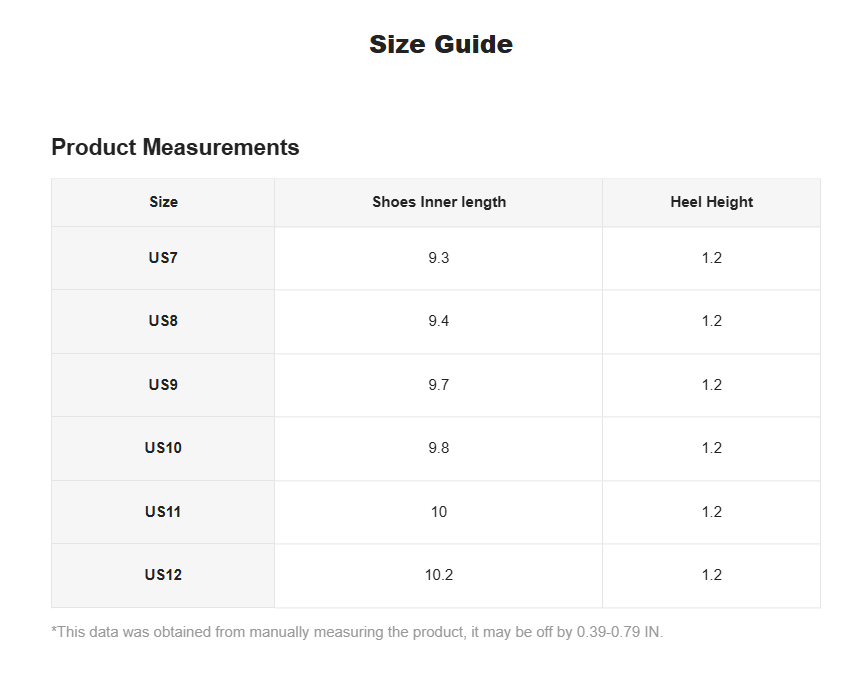Click the 9.8 inner length value

(438, 448)
